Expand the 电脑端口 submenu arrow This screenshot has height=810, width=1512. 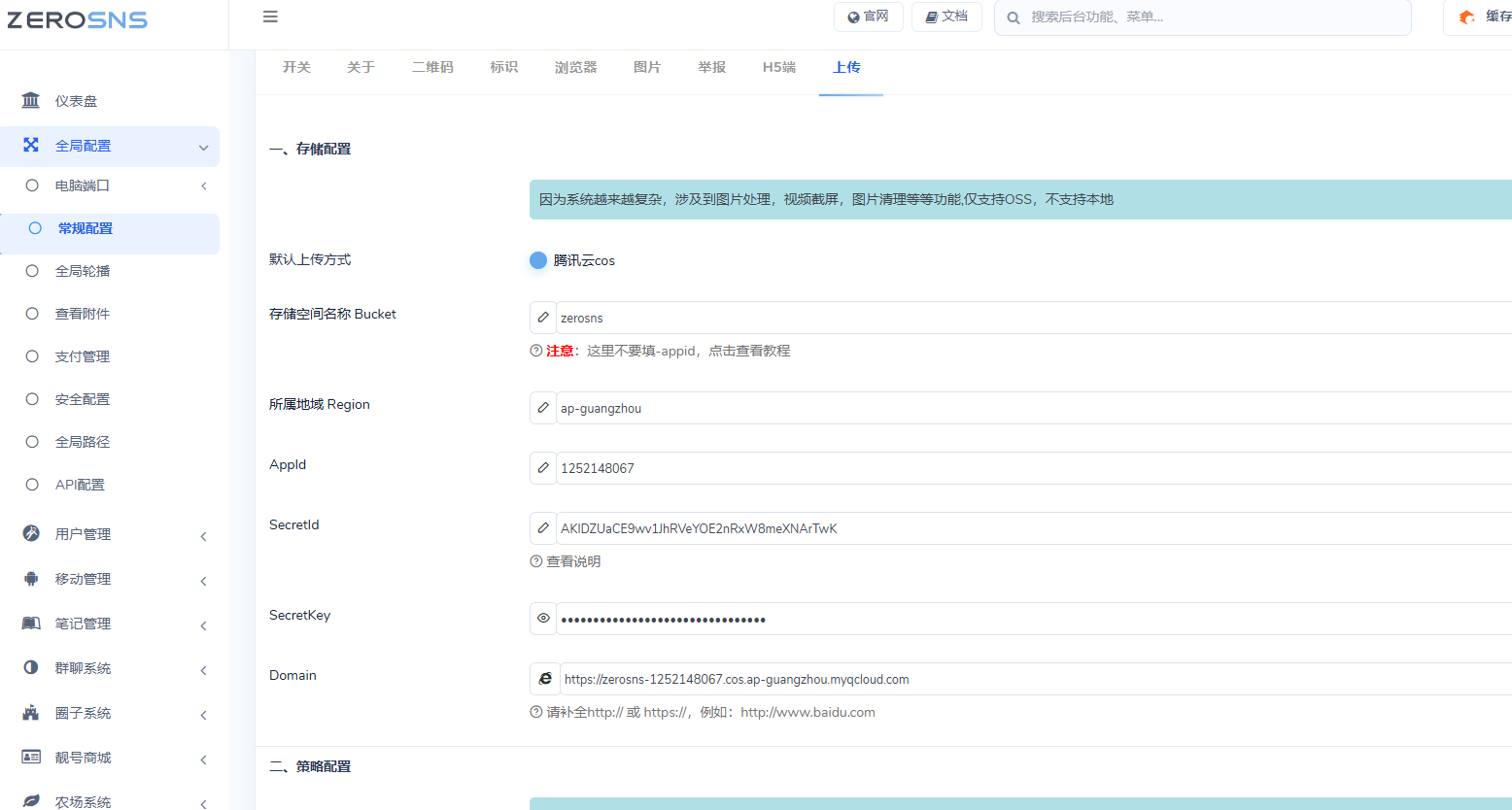pos(204,186)
